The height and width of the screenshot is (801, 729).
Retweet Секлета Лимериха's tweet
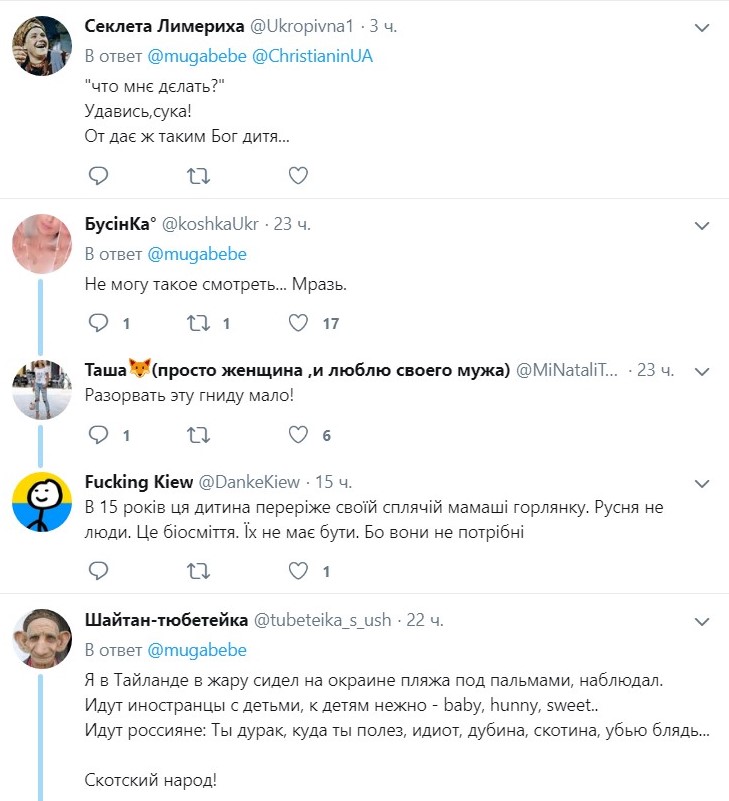point(198,176)
